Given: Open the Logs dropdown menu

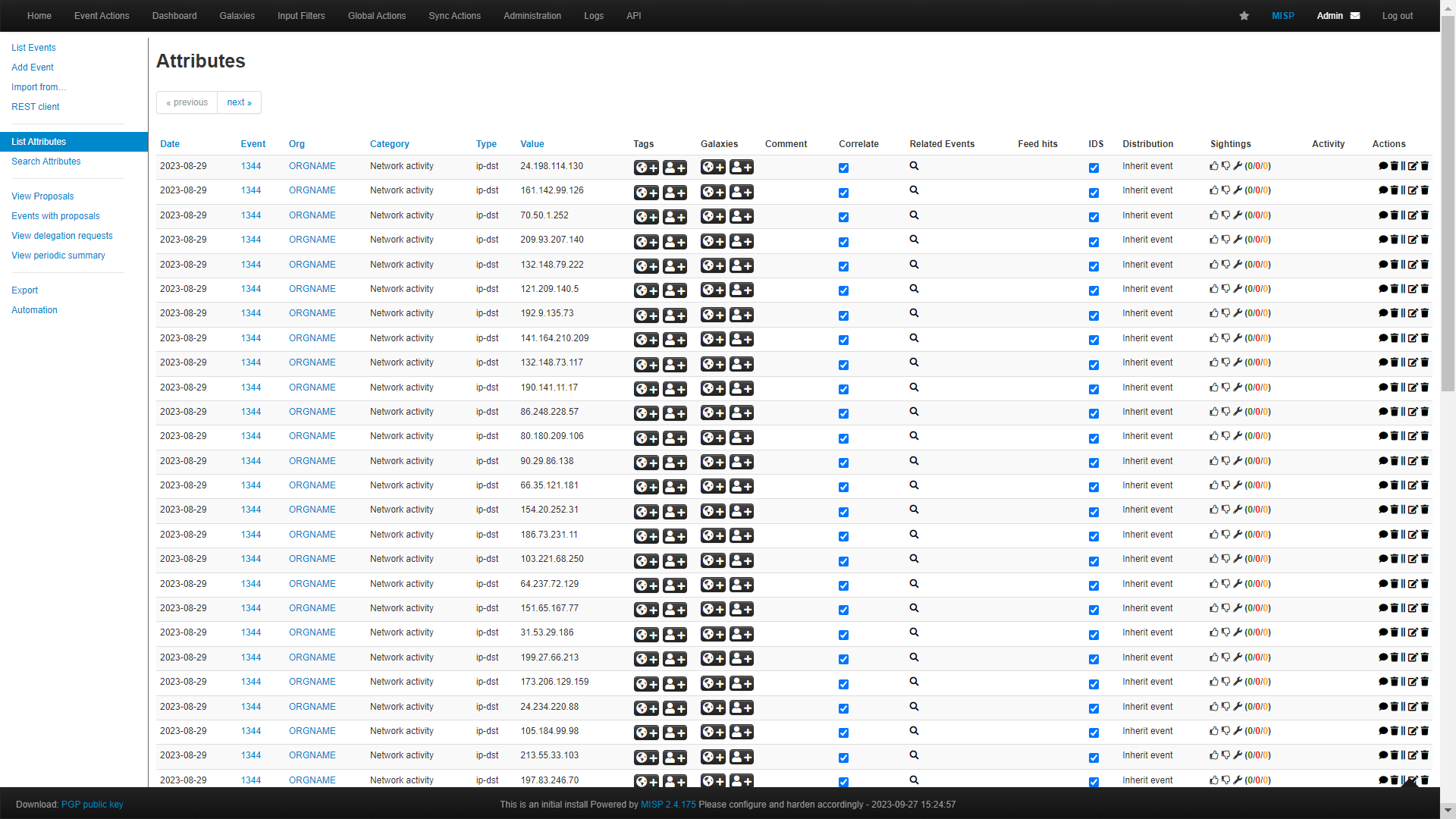Looking at the screenshot, I should tap(594, 16).
